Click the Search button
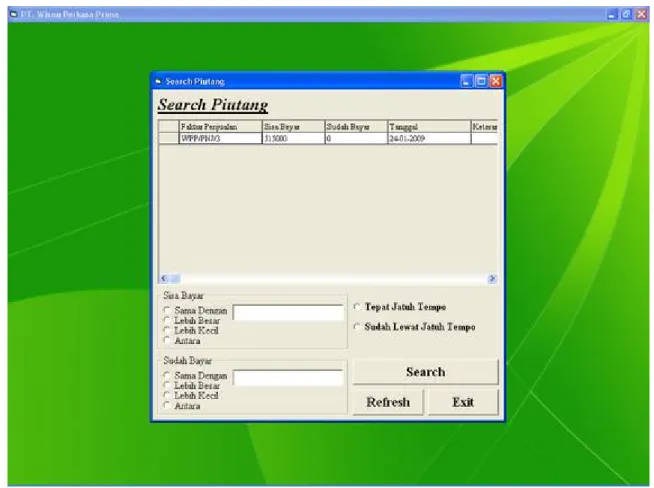 425,371
